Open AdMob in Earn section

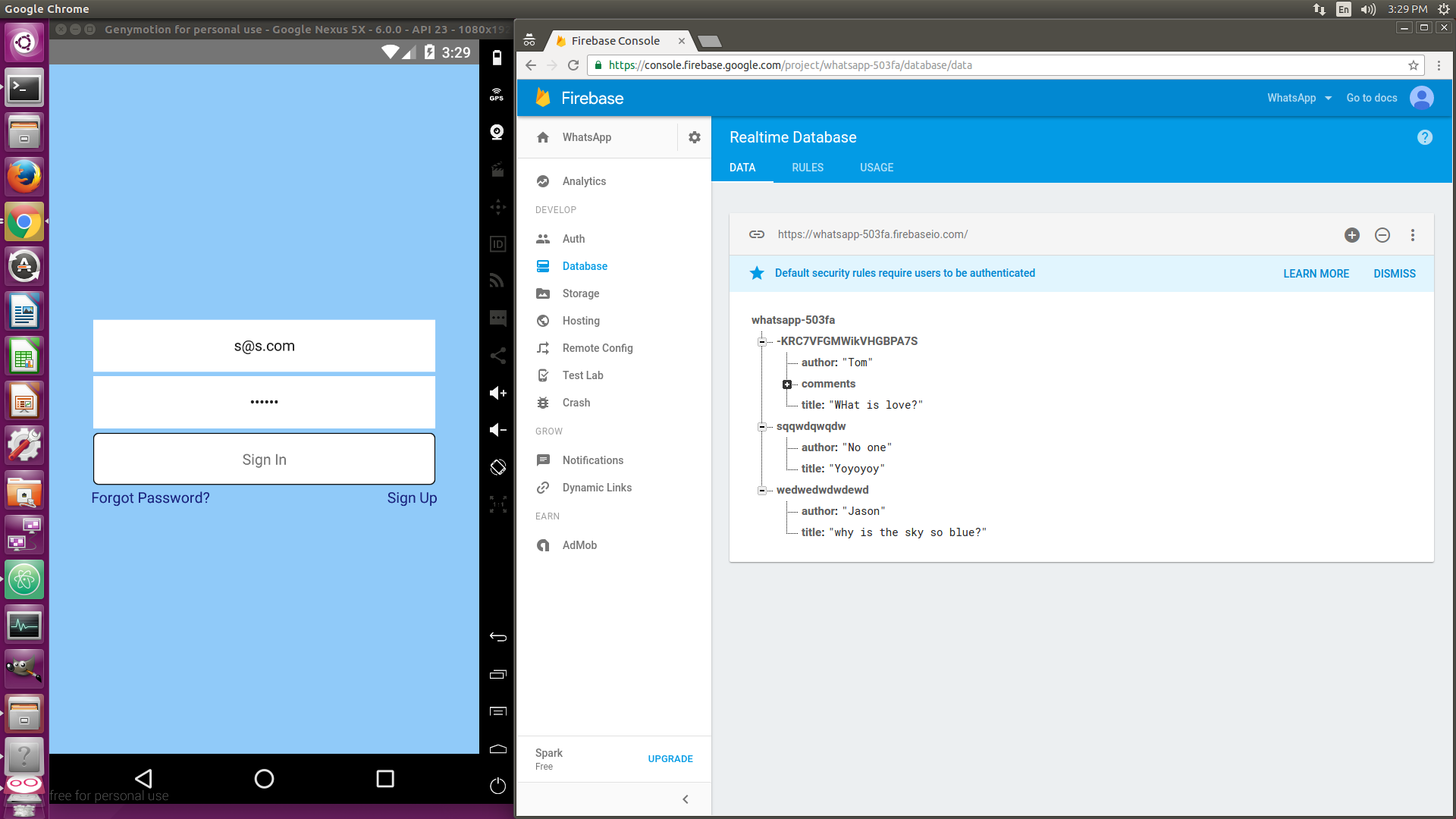tap(579, 545)
